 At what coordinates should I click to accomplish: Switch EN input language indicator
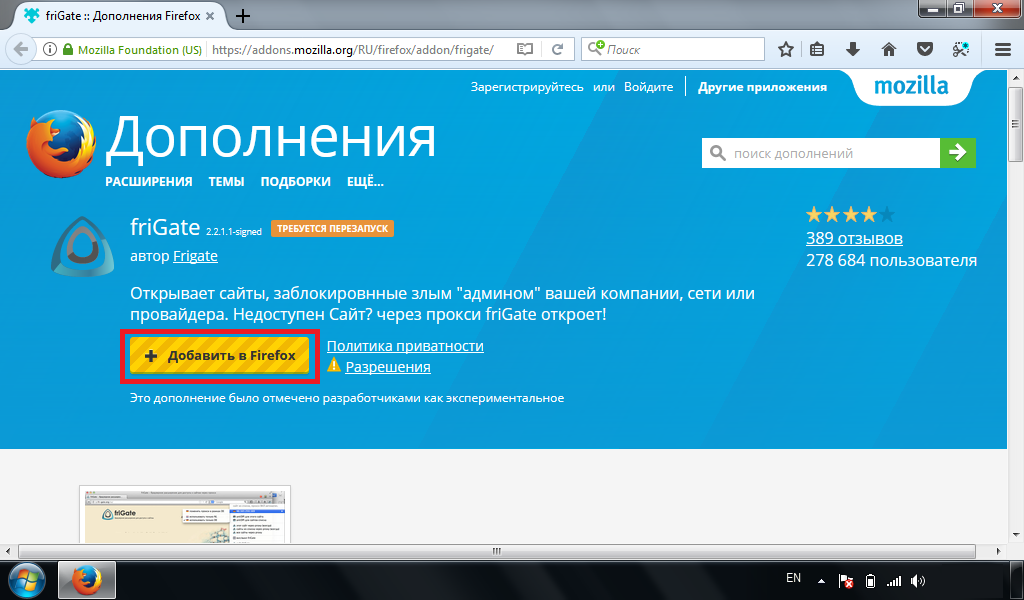click(793, 578)
